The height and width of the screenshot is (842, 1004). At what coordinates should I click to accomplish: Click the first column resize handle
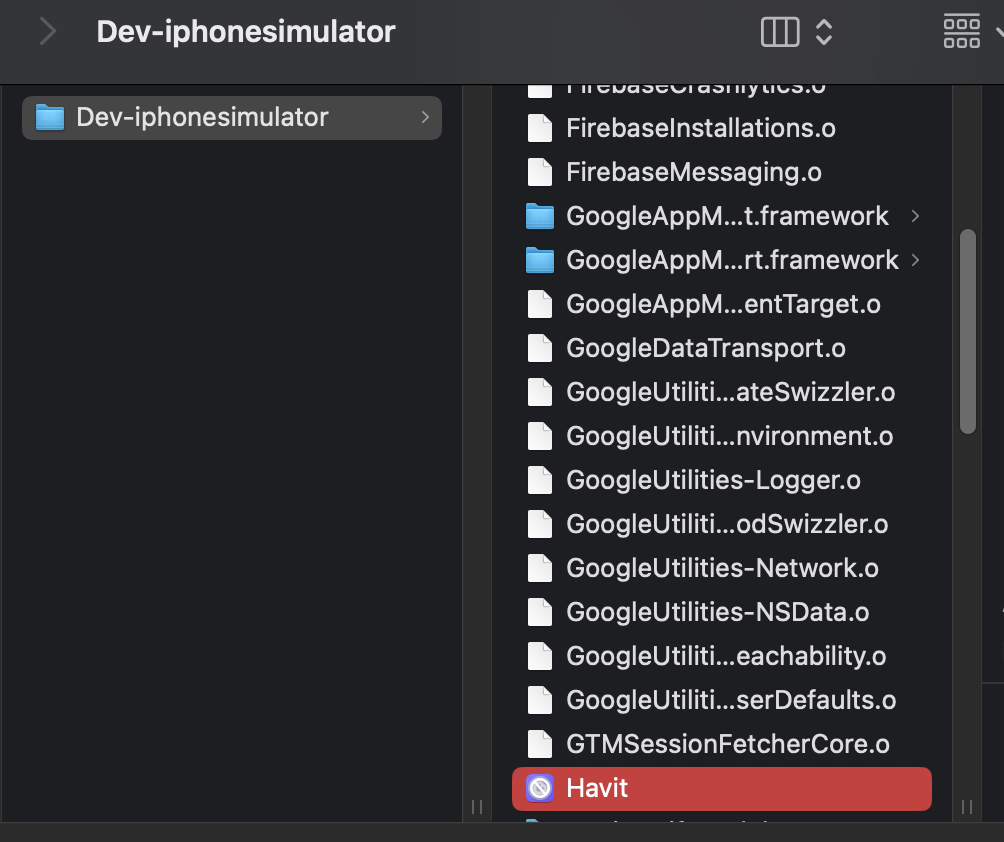click(477, 807)
